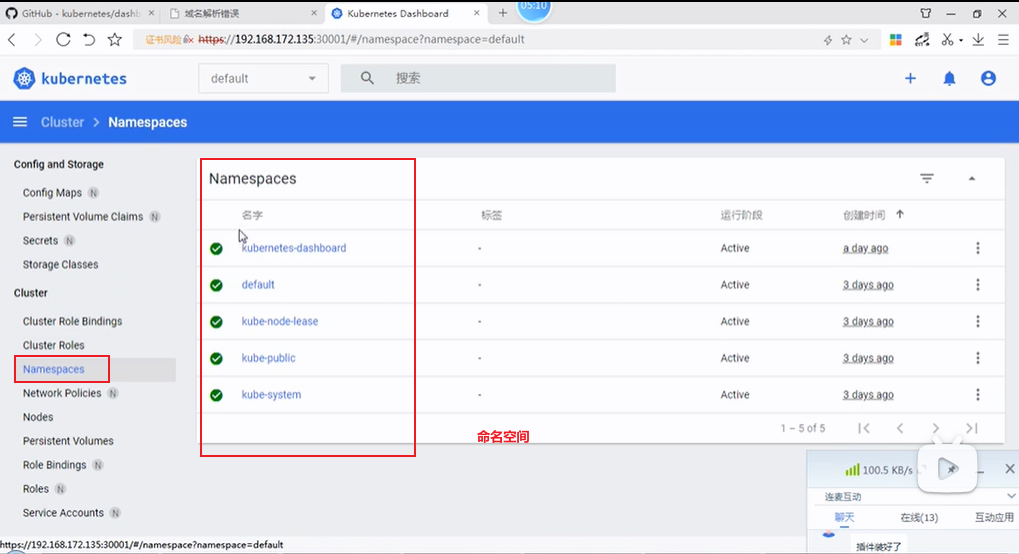The height and width of the screenshot is (554, 1019).
Task: Open Storage Classes in sidebar
Action: coord(60,265)
